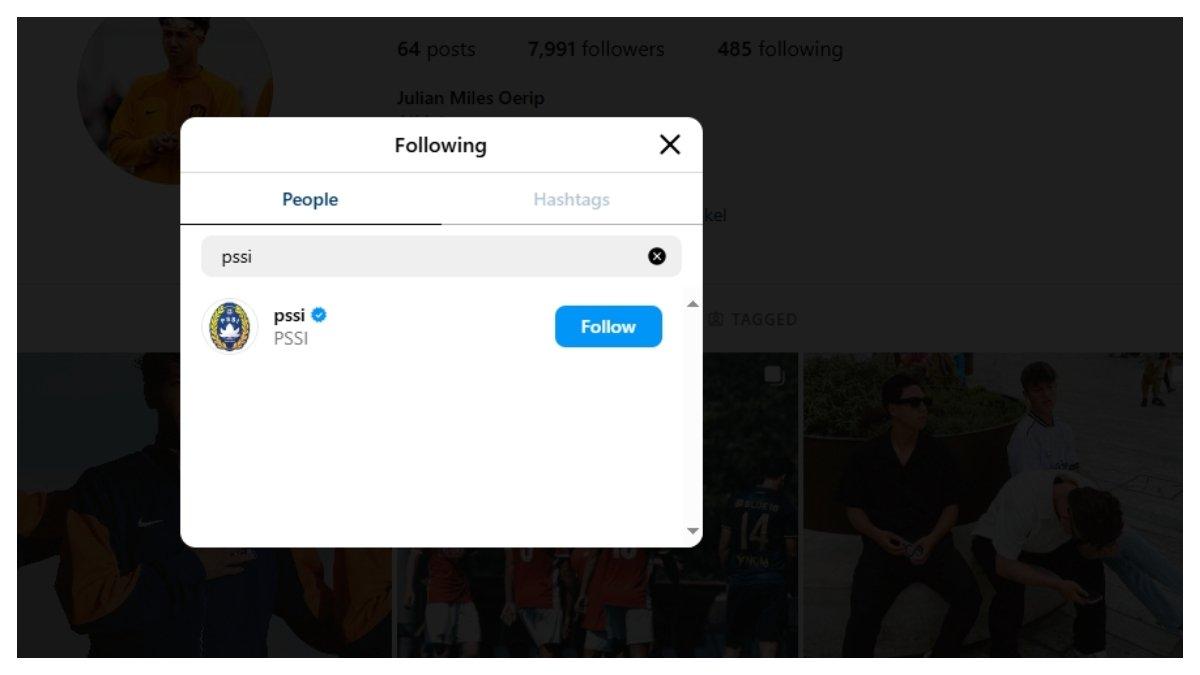
Task: Click the blue verified badge beside pssi
Action: click(319, 315)
